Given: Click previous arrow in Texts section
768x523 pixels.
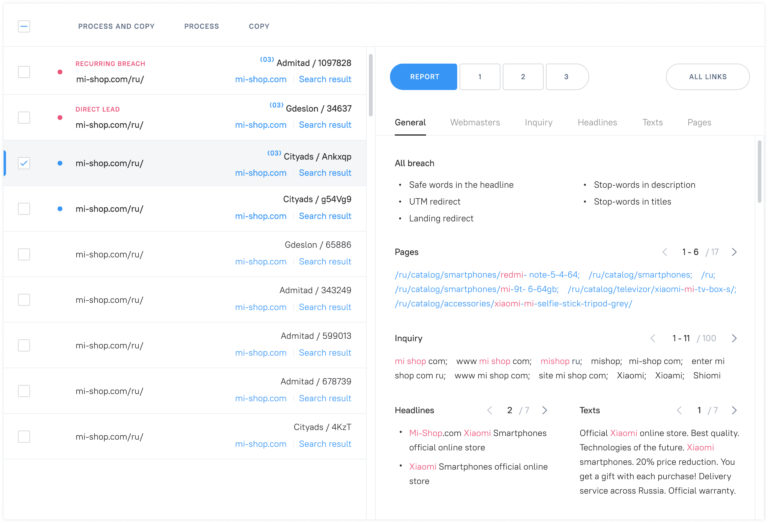Looking at the screenshot, I should pyautogui.click(x=679, y=410).
